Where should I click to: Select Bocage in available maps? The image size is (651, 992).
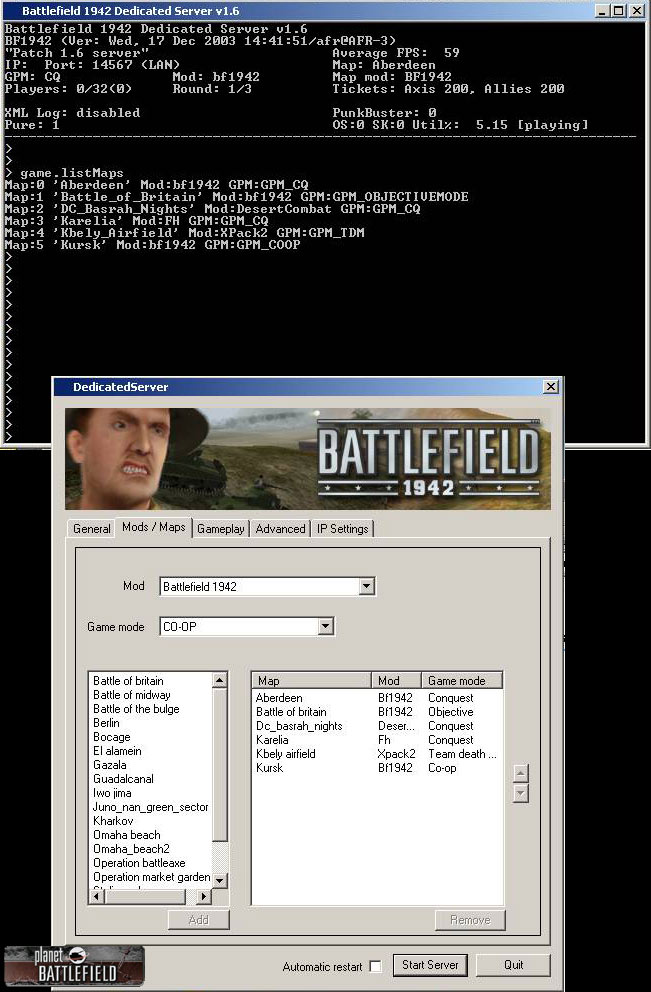(111, 737)
